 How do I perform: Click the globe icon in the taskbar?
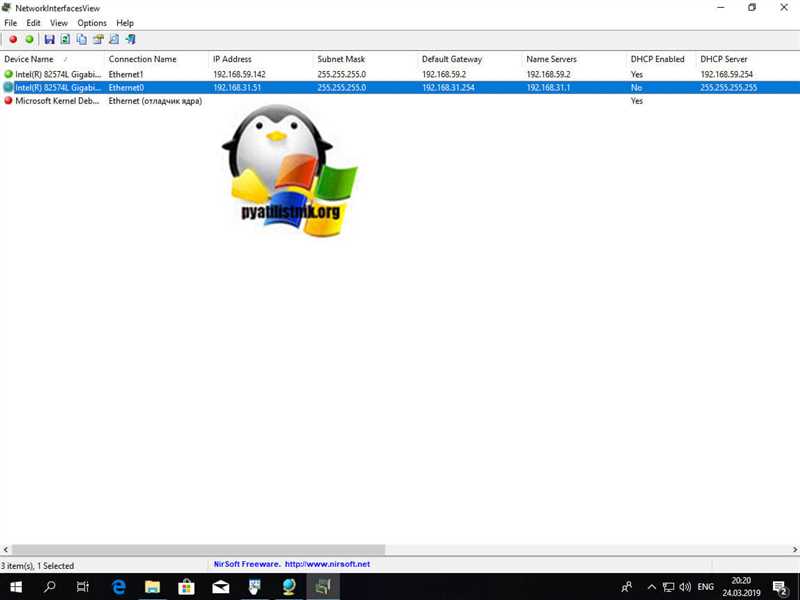click(x=289, y=587)
